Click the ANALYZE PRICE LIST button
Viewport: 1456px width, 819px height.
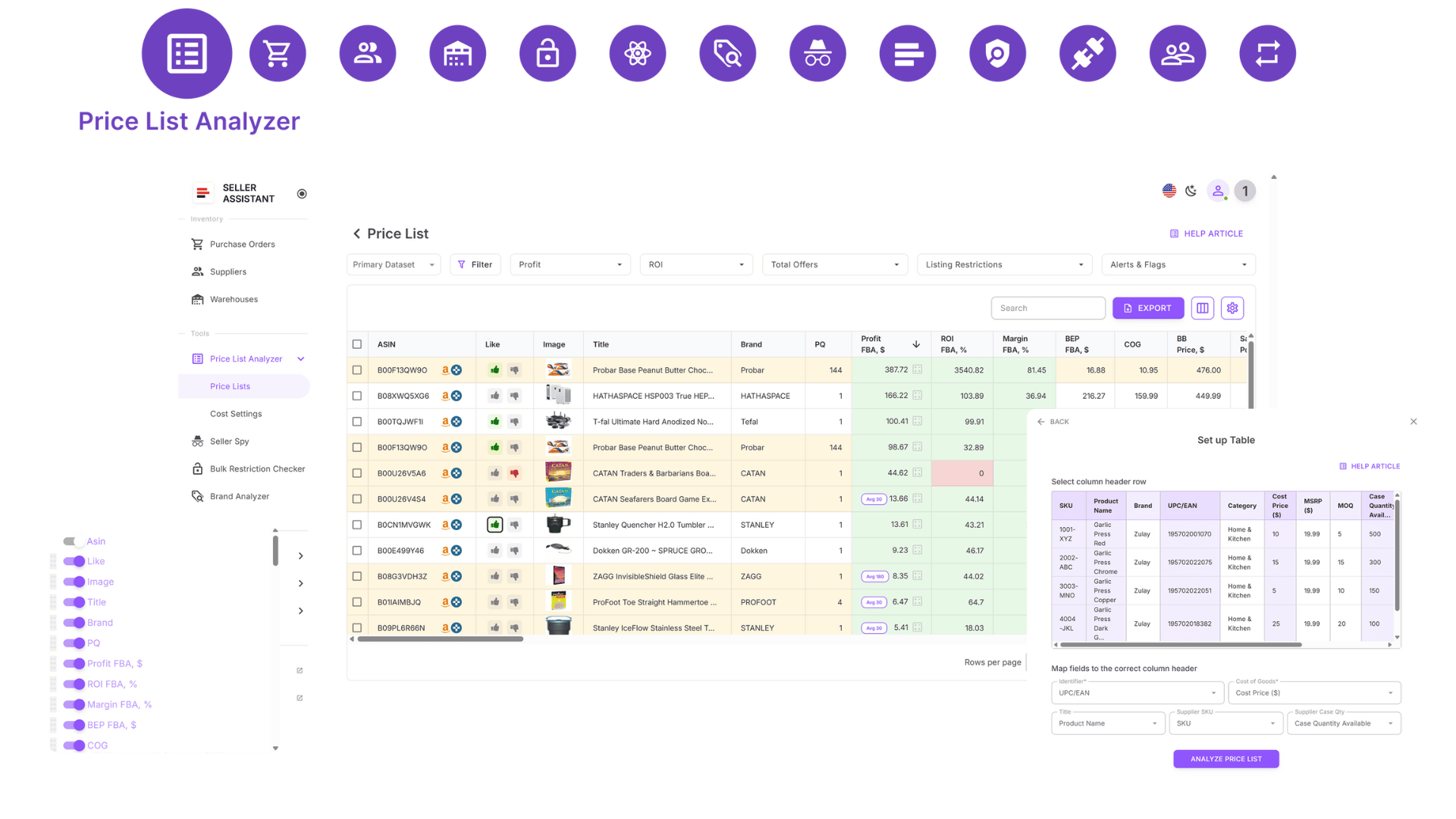point(1225,758)
